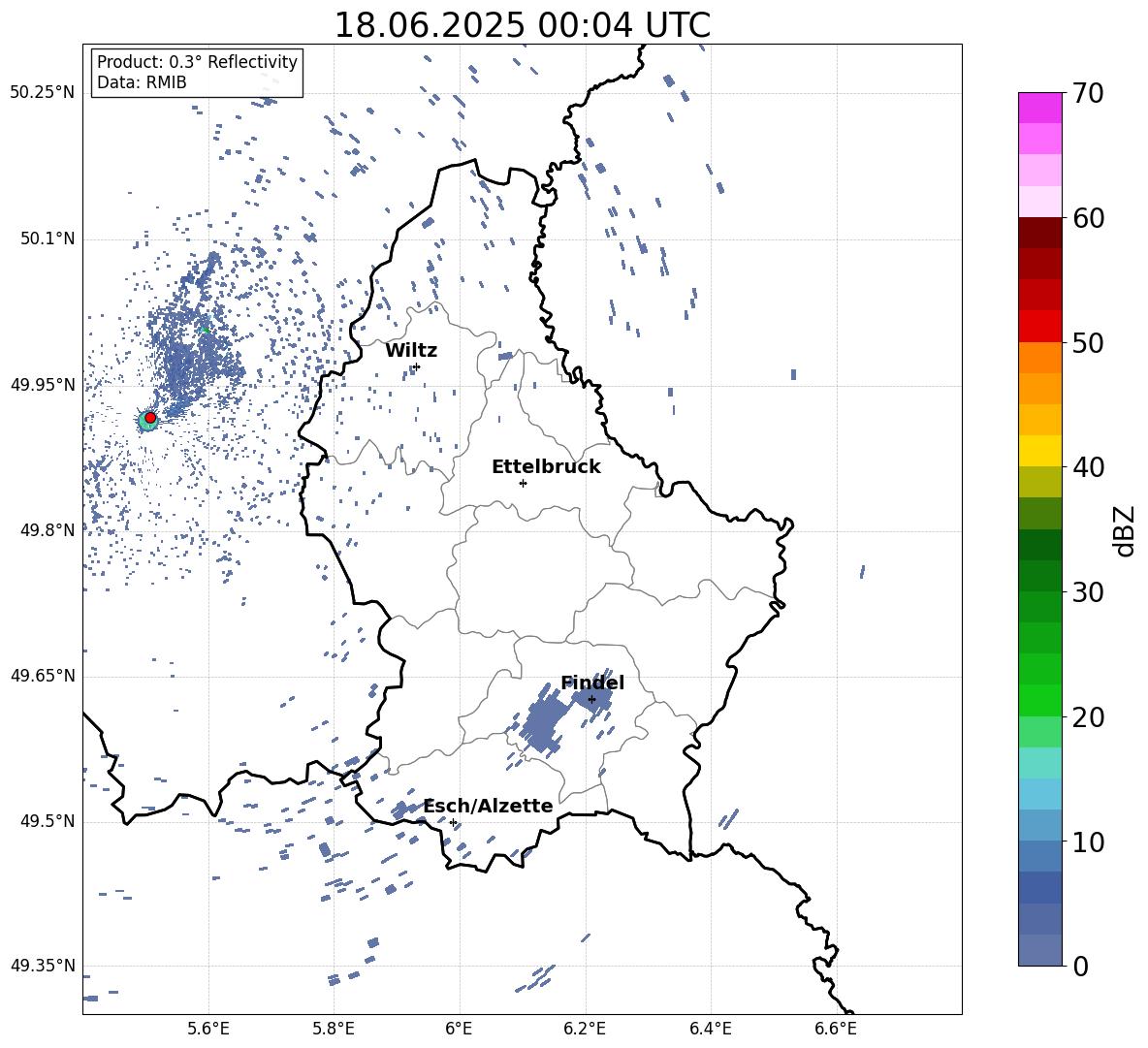Viewport: 1148px width, 1048px height.
Task: Click the 49.5°N latitude label
Action: (48, 821)
